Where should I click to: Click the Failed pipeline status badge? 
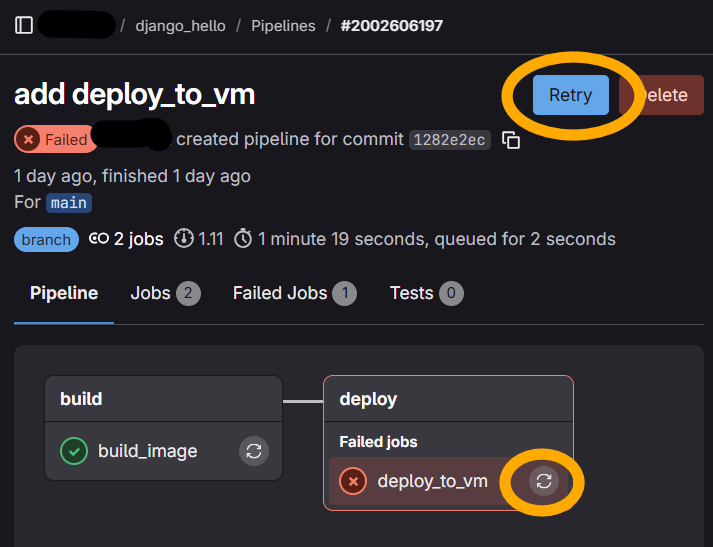(55, 140)
